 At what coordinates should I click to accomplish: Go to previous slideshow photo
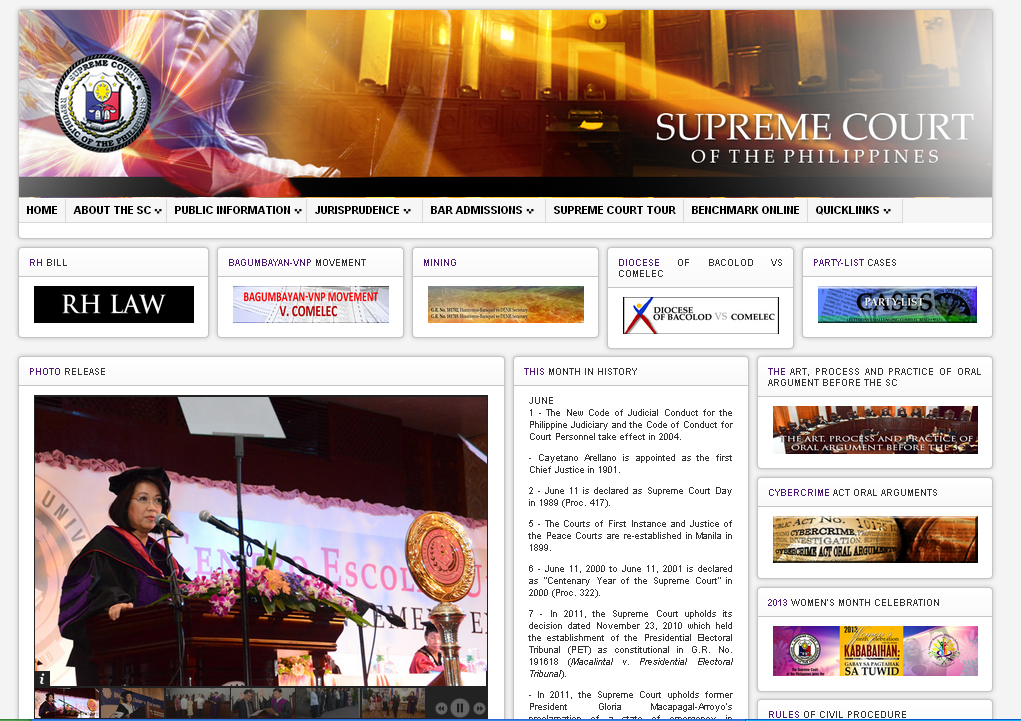point(441,708)
